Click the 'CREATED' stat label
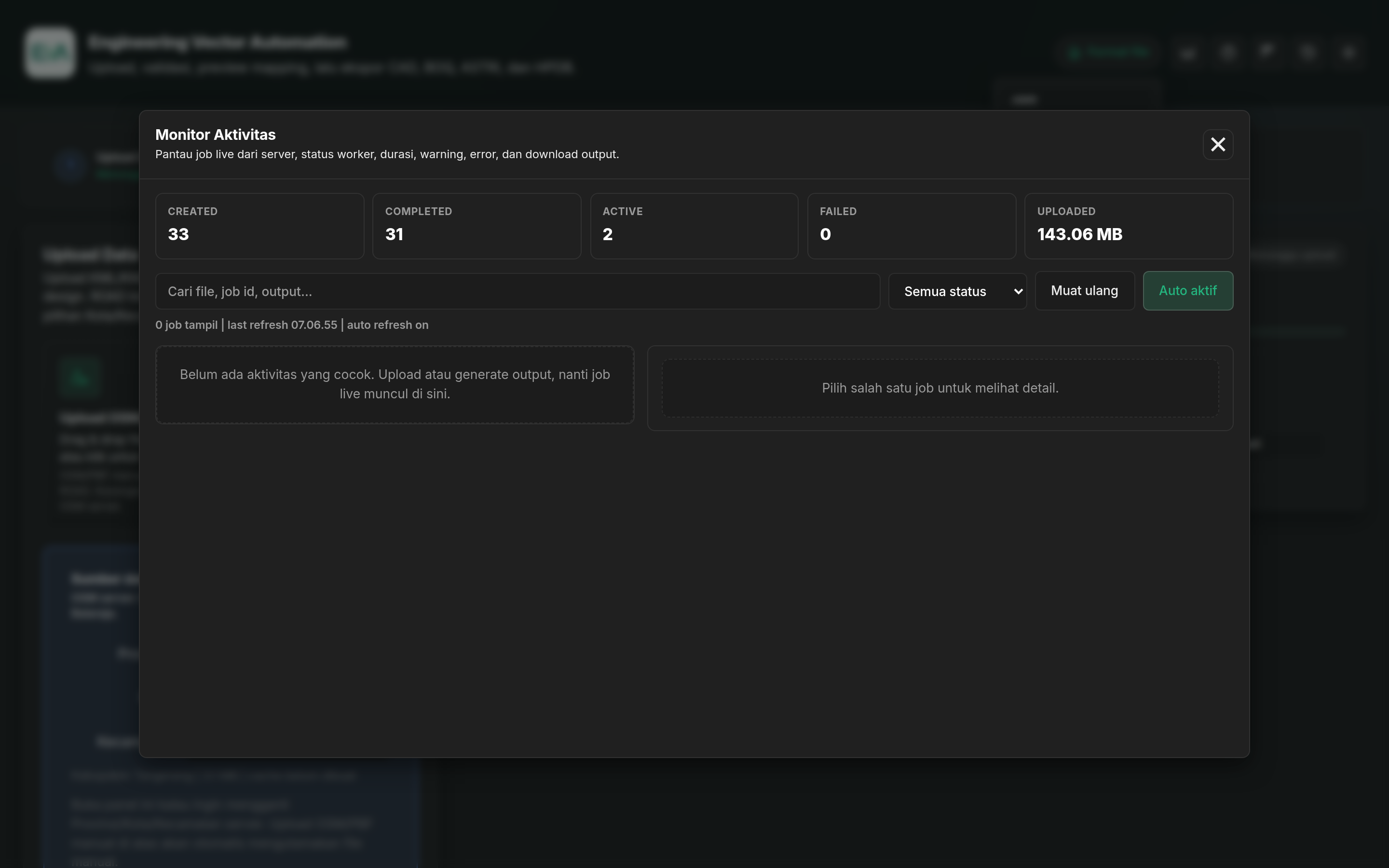The image size is (1389, 868). 192,211
